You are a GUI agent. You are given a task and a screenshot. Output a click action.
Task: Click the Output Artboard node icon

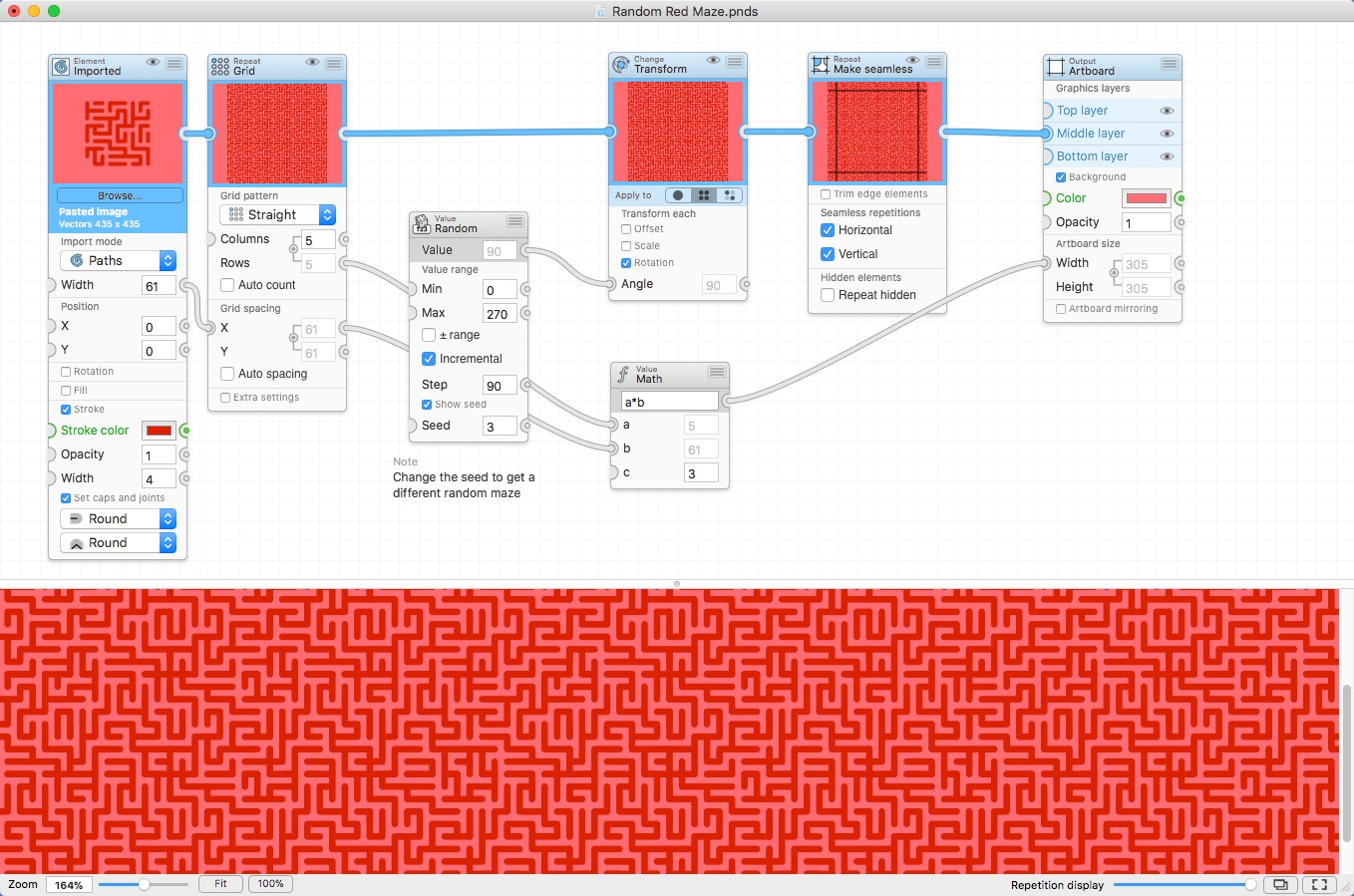click(x=1056, y=67)
